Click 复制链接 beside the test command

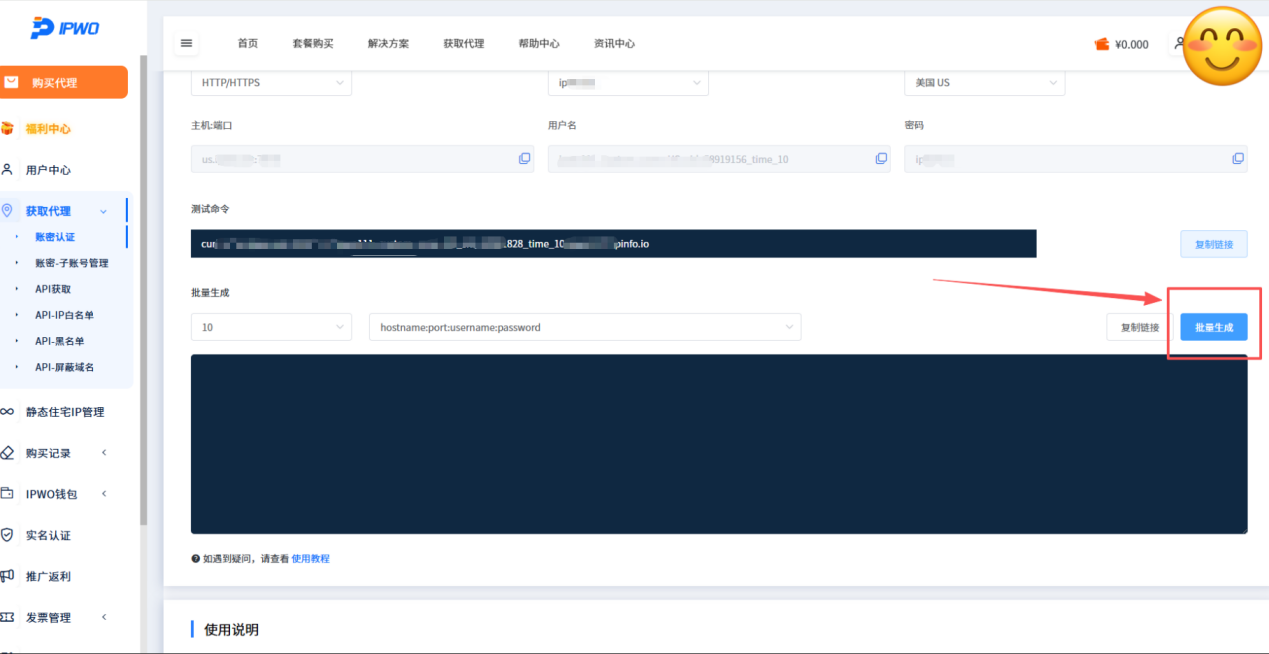[1214, 244]
